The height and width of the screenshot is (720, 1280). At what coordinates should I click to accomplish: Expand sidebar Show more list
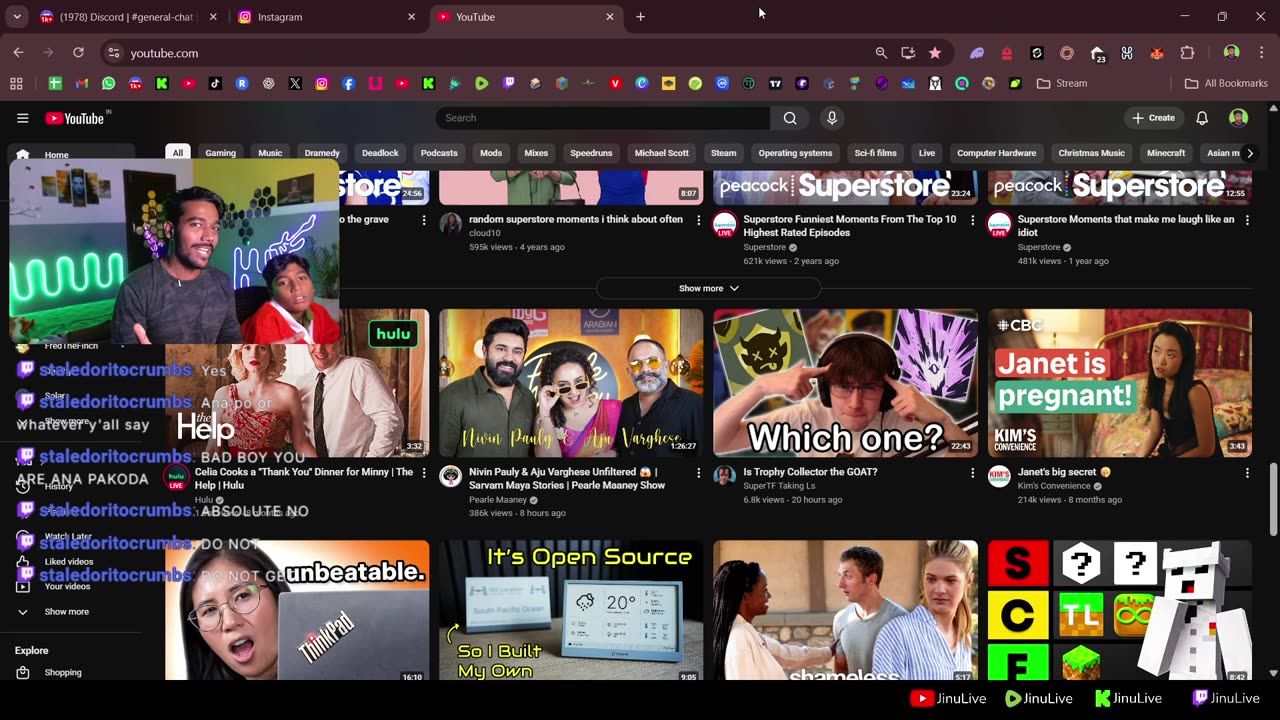click(x=66, y=612)
